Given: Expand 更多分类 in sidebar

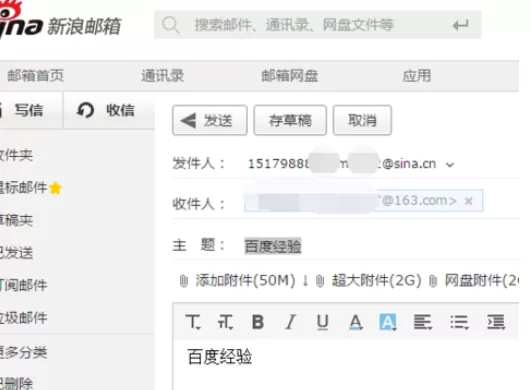Looking at the screenshot, I should [23, 352].
